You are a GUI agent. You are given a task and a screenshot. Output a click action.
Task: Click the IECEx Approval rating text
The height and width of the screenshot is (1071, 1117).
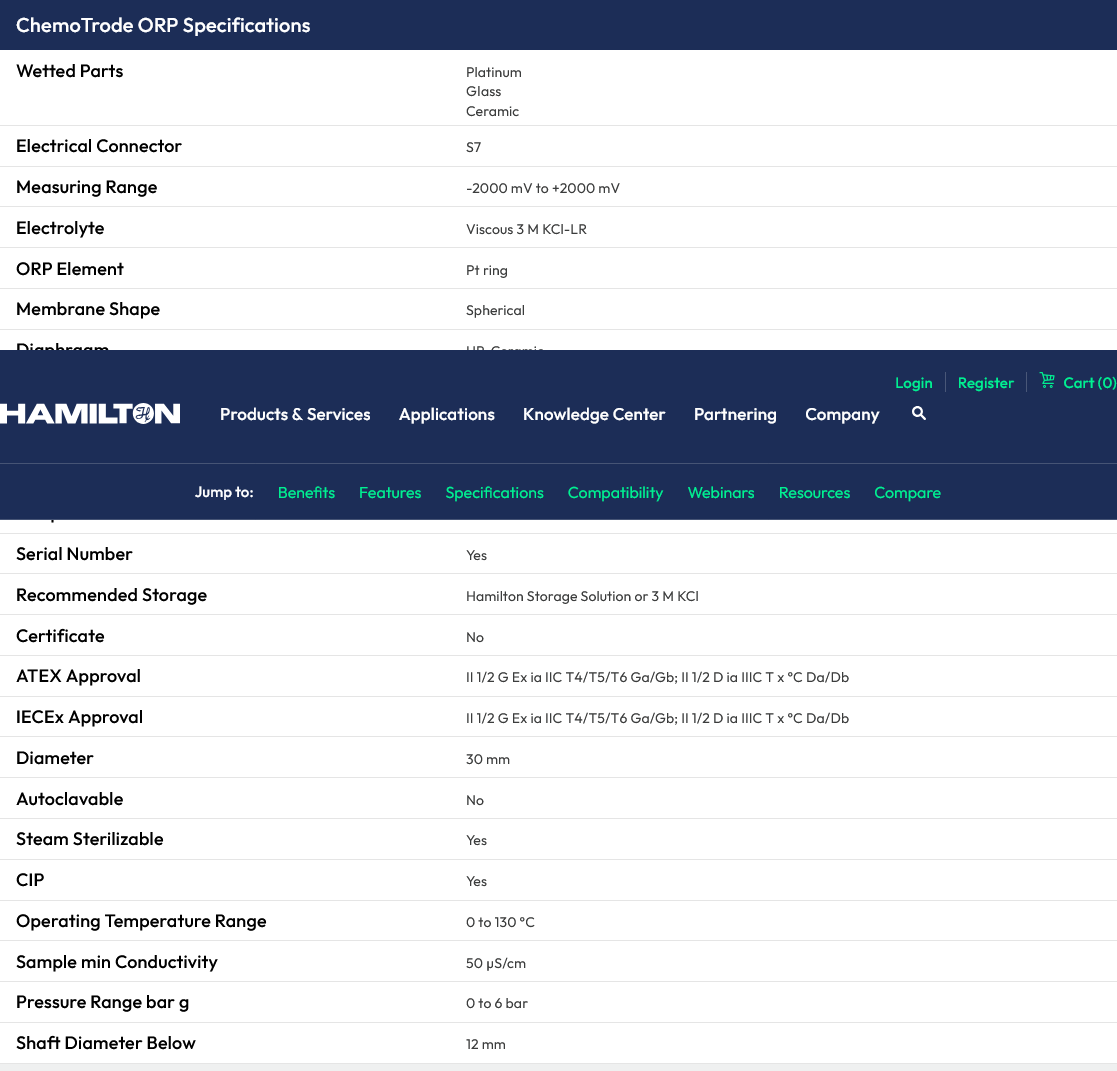[x=658, y=718]
